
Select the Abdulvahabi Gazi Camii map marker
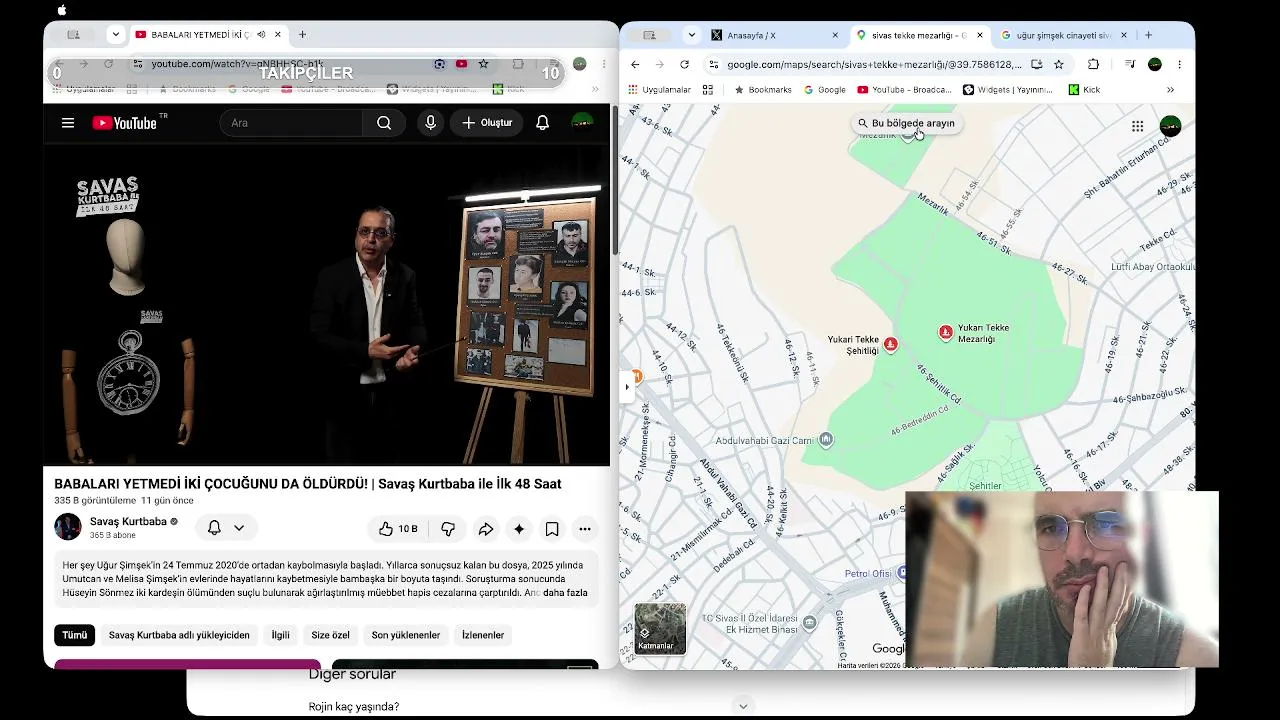[825, 440]
